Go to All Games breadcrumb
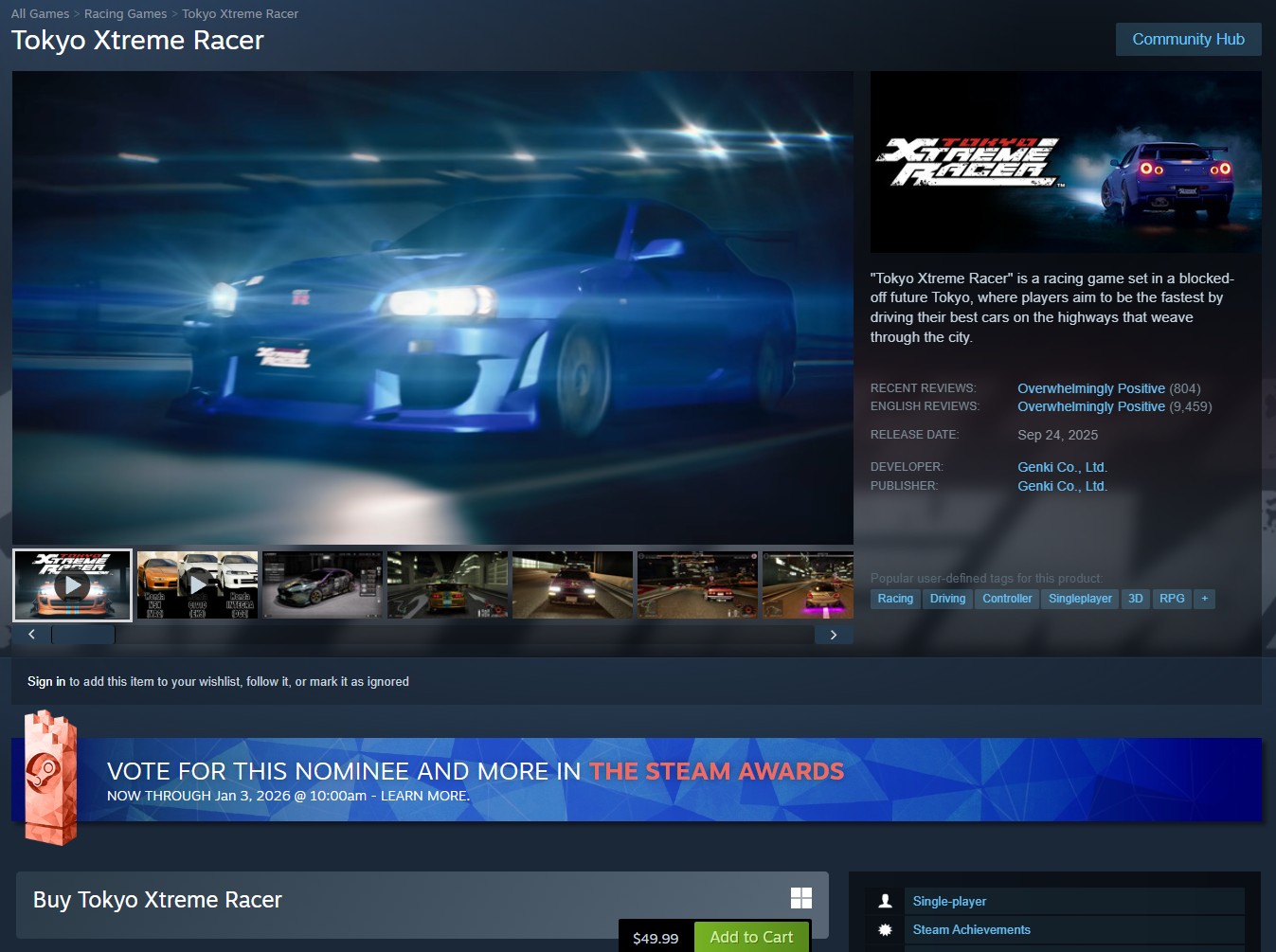 tap(40, 14)
